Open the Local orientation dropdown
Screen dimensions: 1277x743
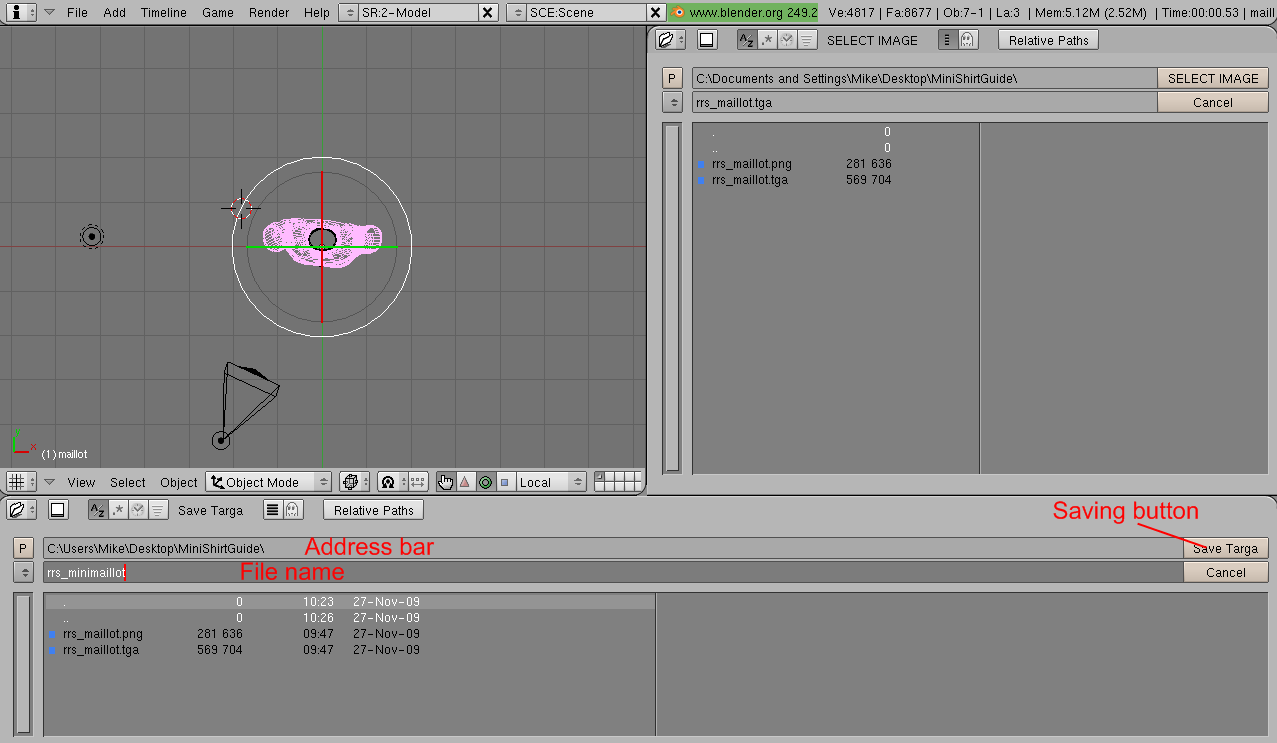(x=549, y=482)
